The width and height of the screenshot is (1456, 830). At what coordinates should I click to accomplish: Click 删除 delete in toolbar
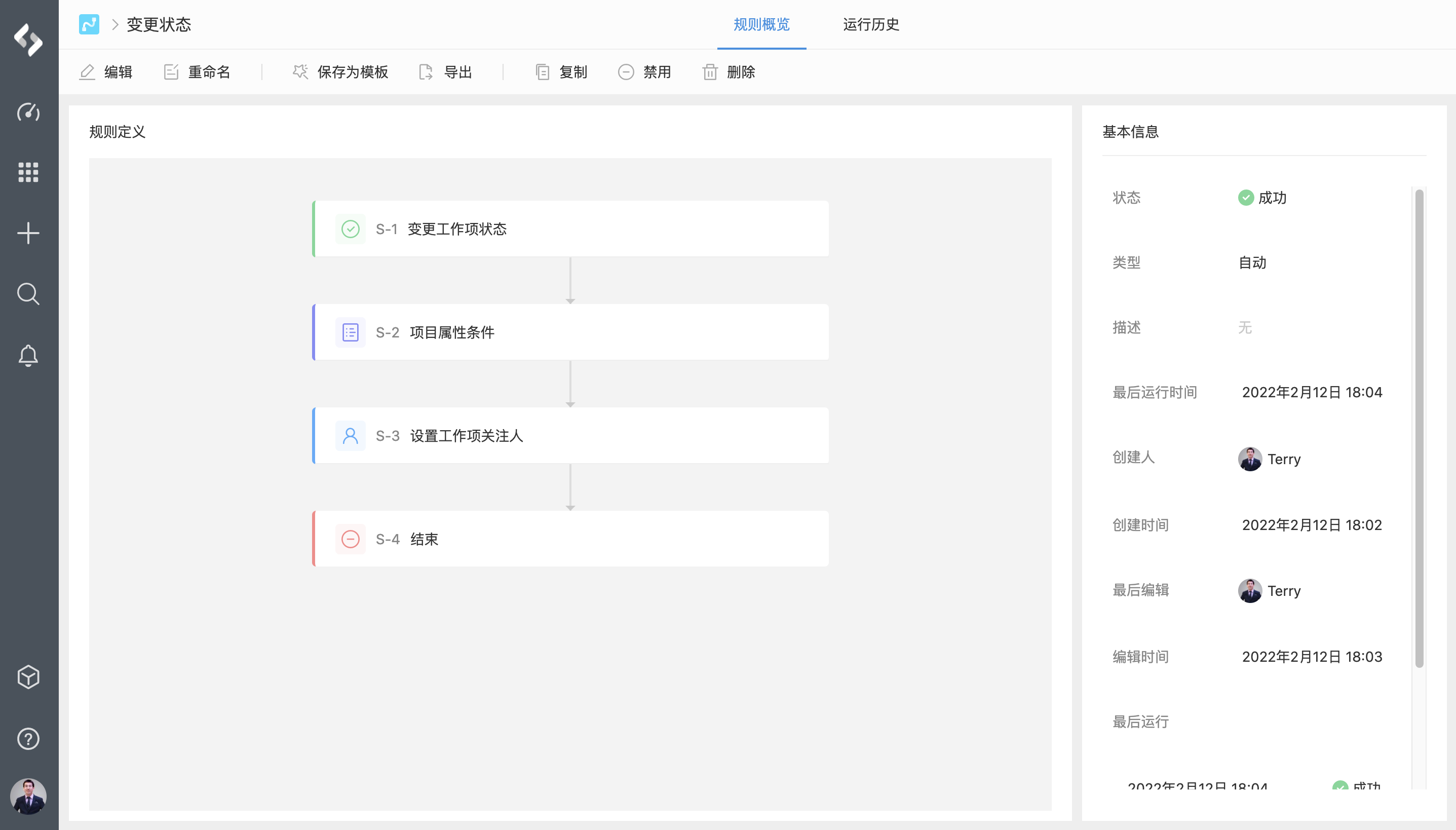729,72
